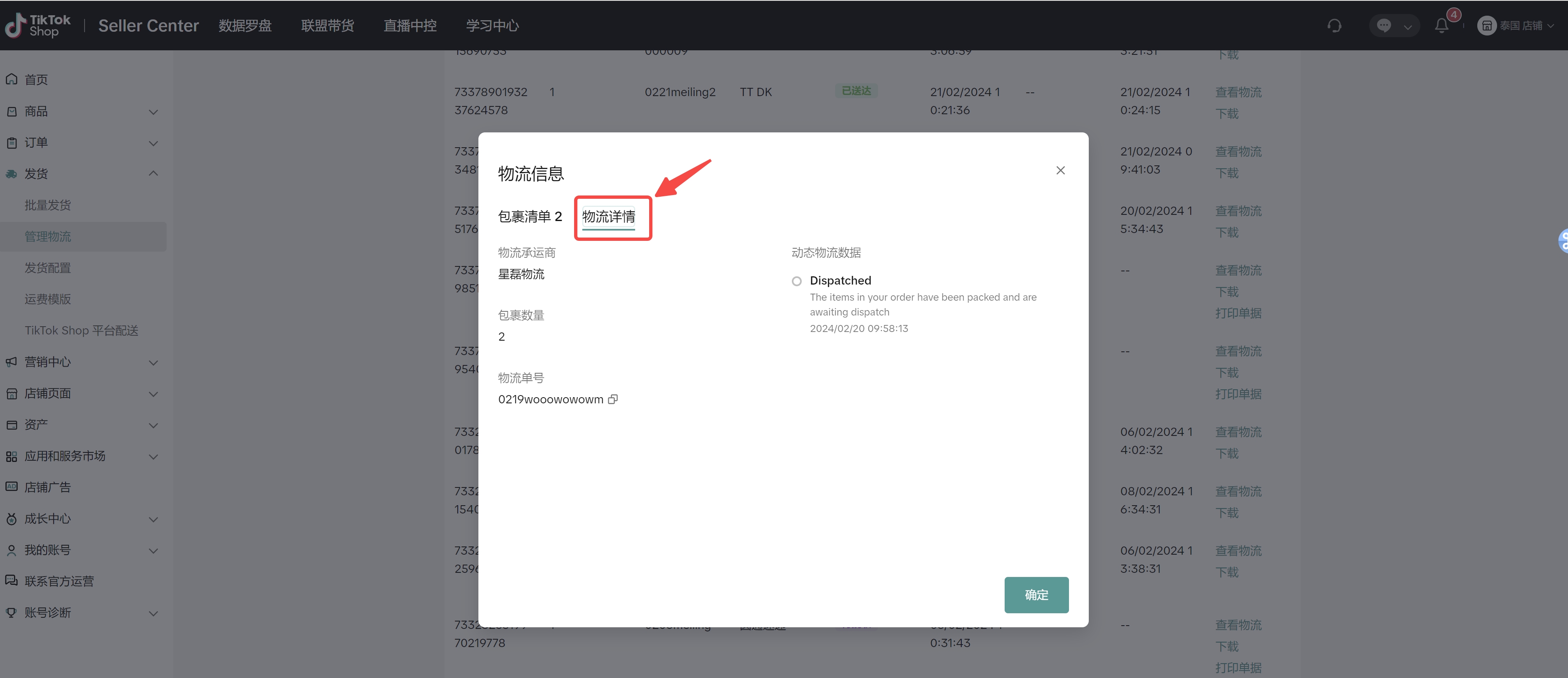Open 联系官方运营 from sidebar
This screenshot has height=678, width=1568.
pyautogui.click(x=59, y=581)
